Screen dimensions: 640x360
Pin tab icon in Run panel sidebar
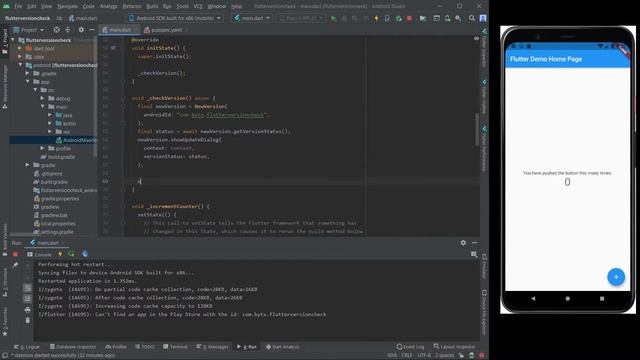(x=16, y=266)
